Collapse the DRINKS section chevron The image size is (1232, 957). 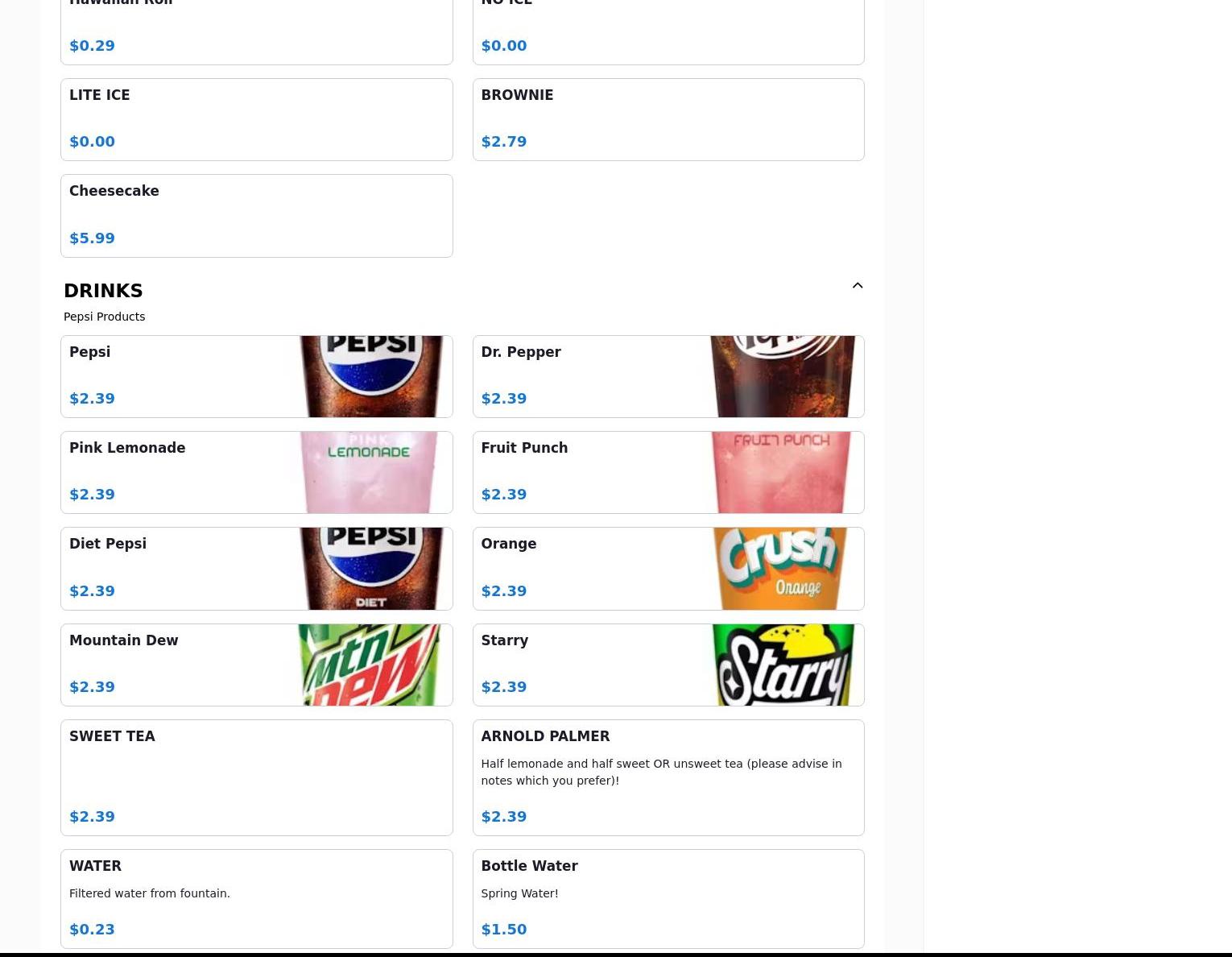click(857, 285)
